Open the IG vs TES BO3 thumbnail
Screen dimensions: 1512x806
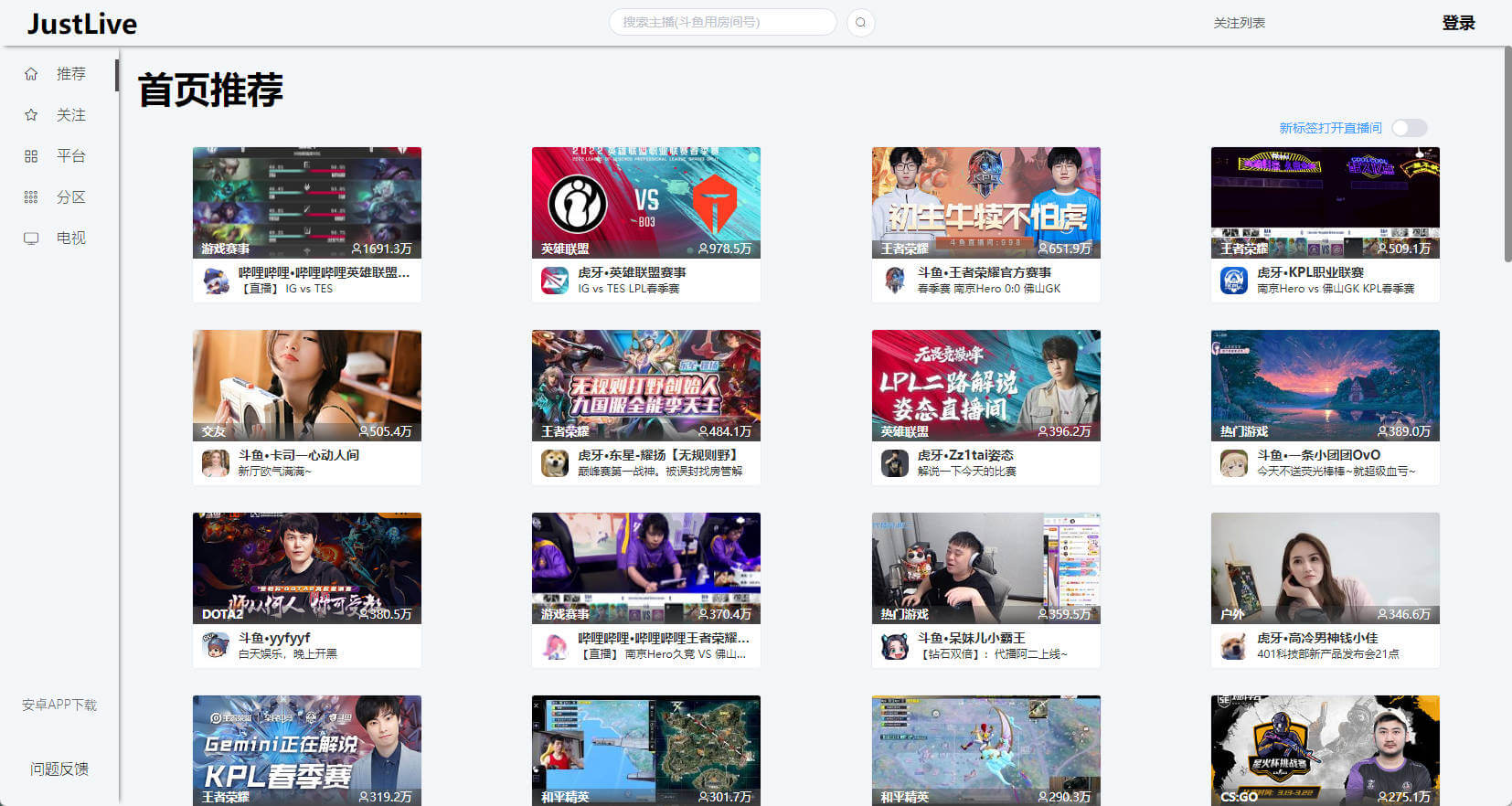[x=646, y=203]
